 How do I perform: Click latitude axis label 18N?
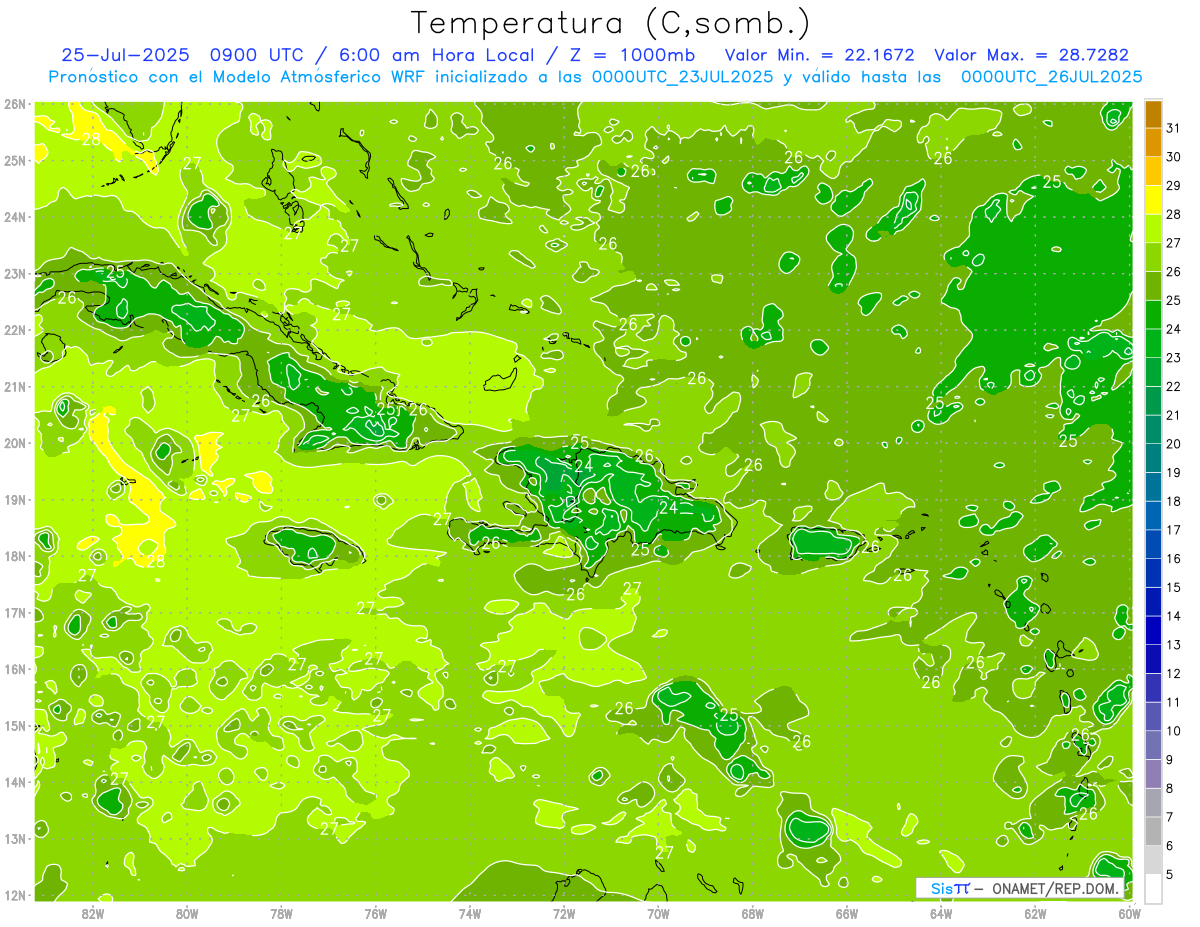[x=14, y=556]
